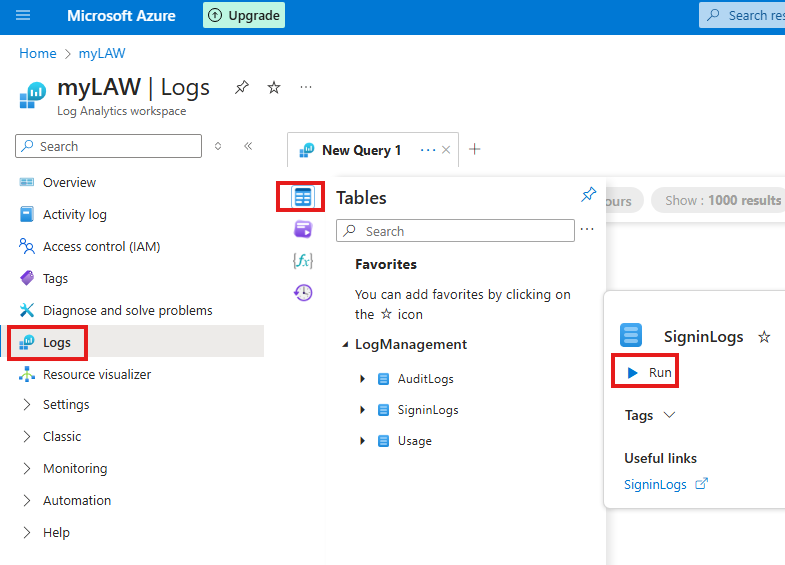Open SigninLogs documentation link
This screenshot has width=785, height=565.
pyautogui.click(x=665, y=484)
